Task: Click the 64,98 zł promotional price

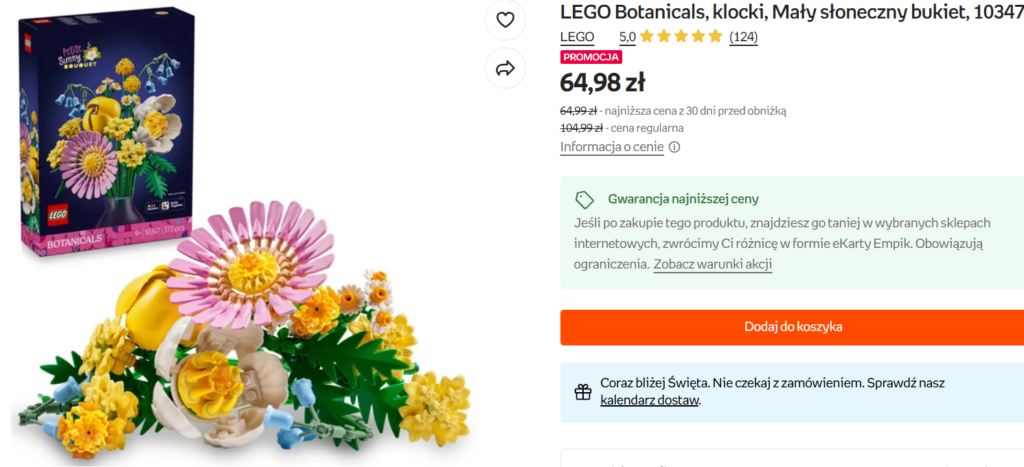Action: 602,82
